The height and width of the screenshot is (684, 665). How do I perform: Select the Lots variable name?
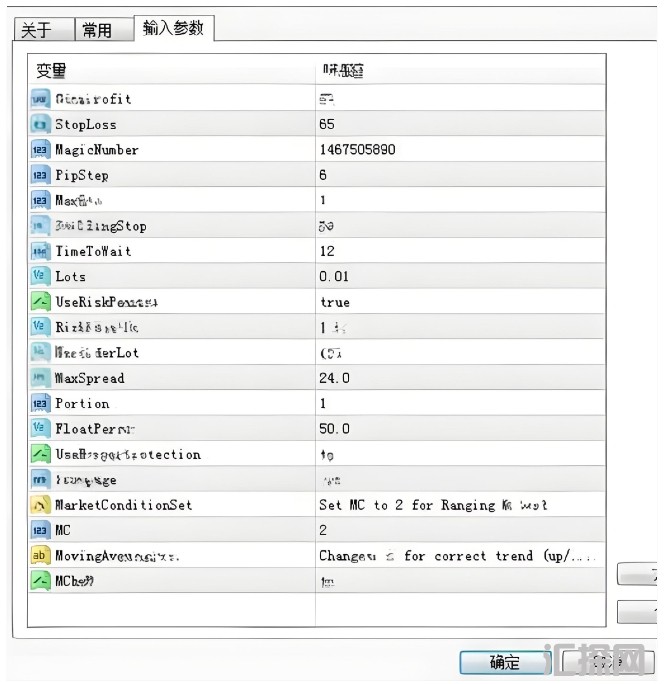pyautogui.click(x=70, y=277)
